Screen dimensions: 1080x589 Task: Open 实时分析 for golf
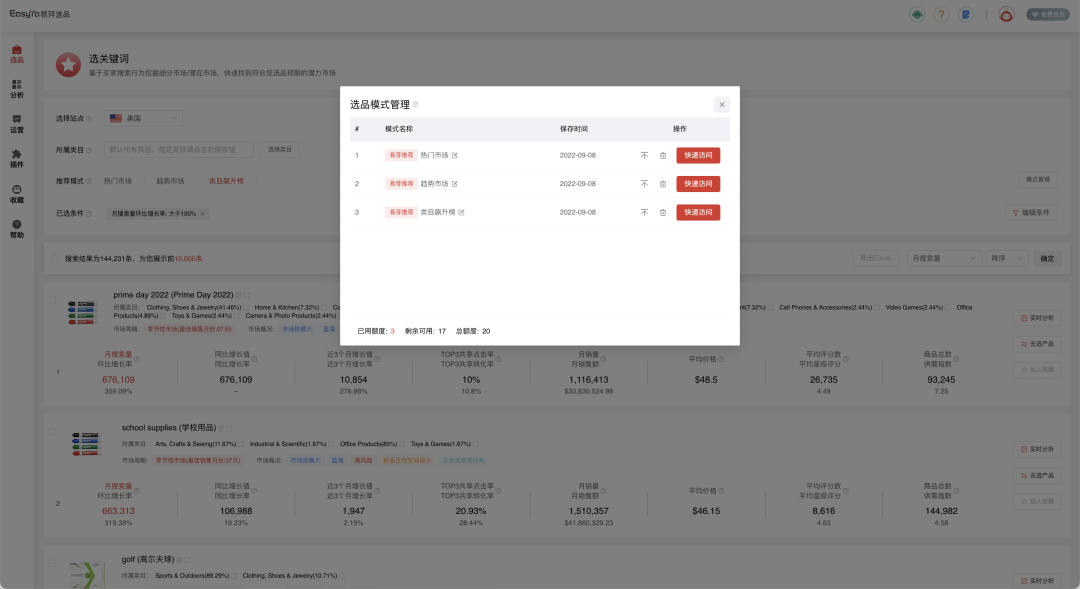tap(1037, 581)
